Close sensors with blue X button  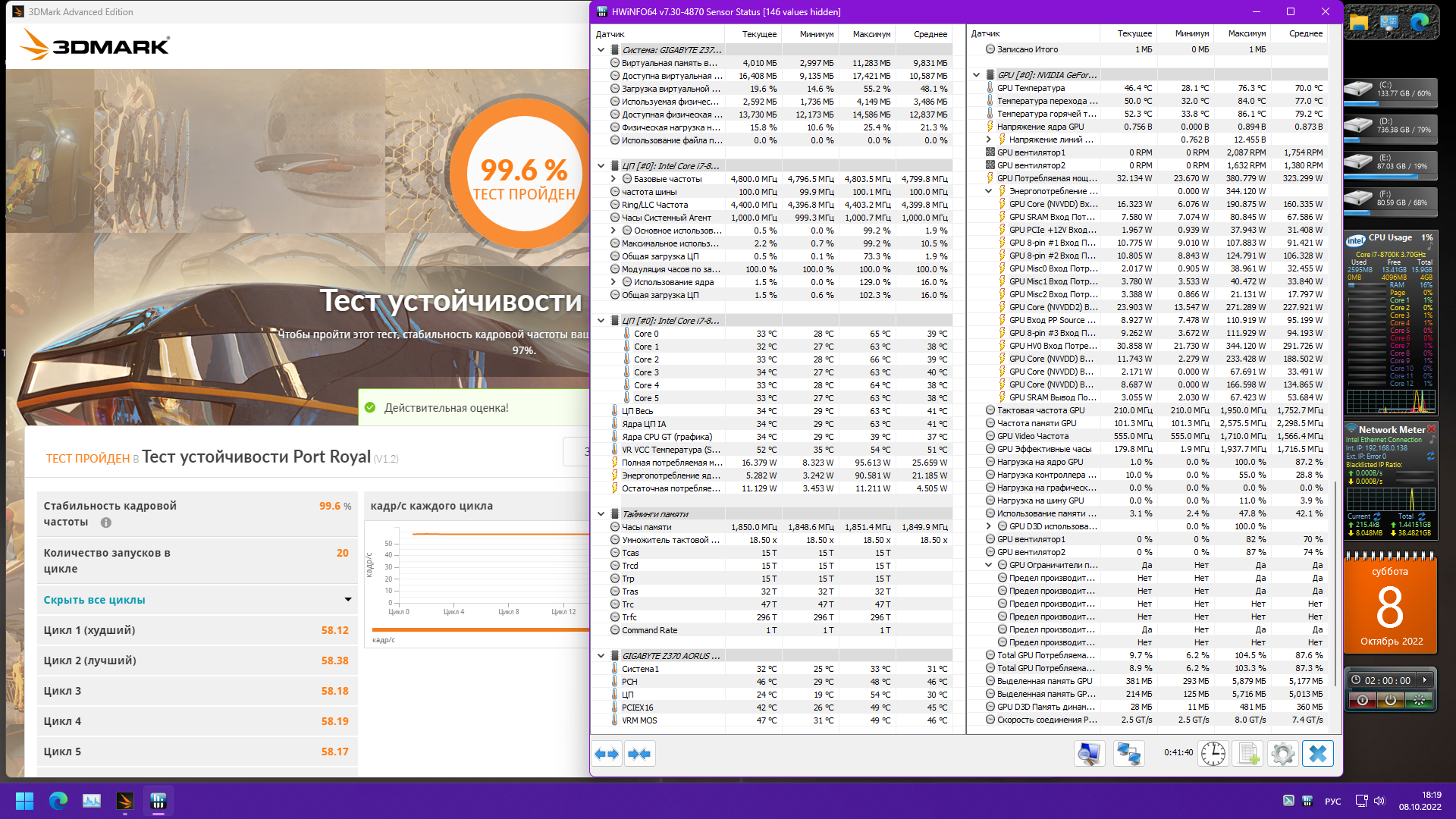point(1318,754)
